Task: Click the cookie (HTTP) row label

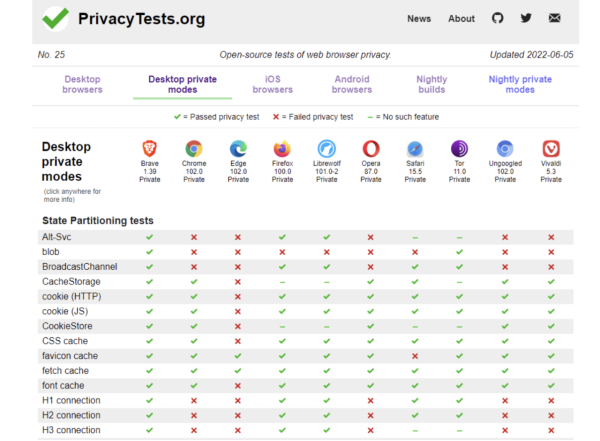Action: [72, 296]
